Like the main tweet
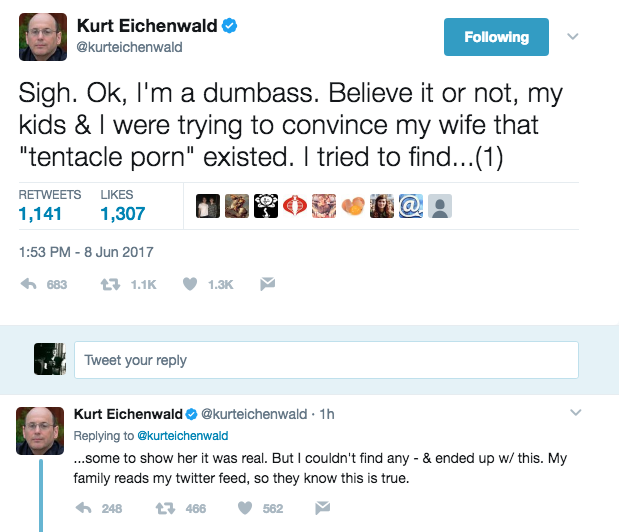619x532 pixels. 189,284
